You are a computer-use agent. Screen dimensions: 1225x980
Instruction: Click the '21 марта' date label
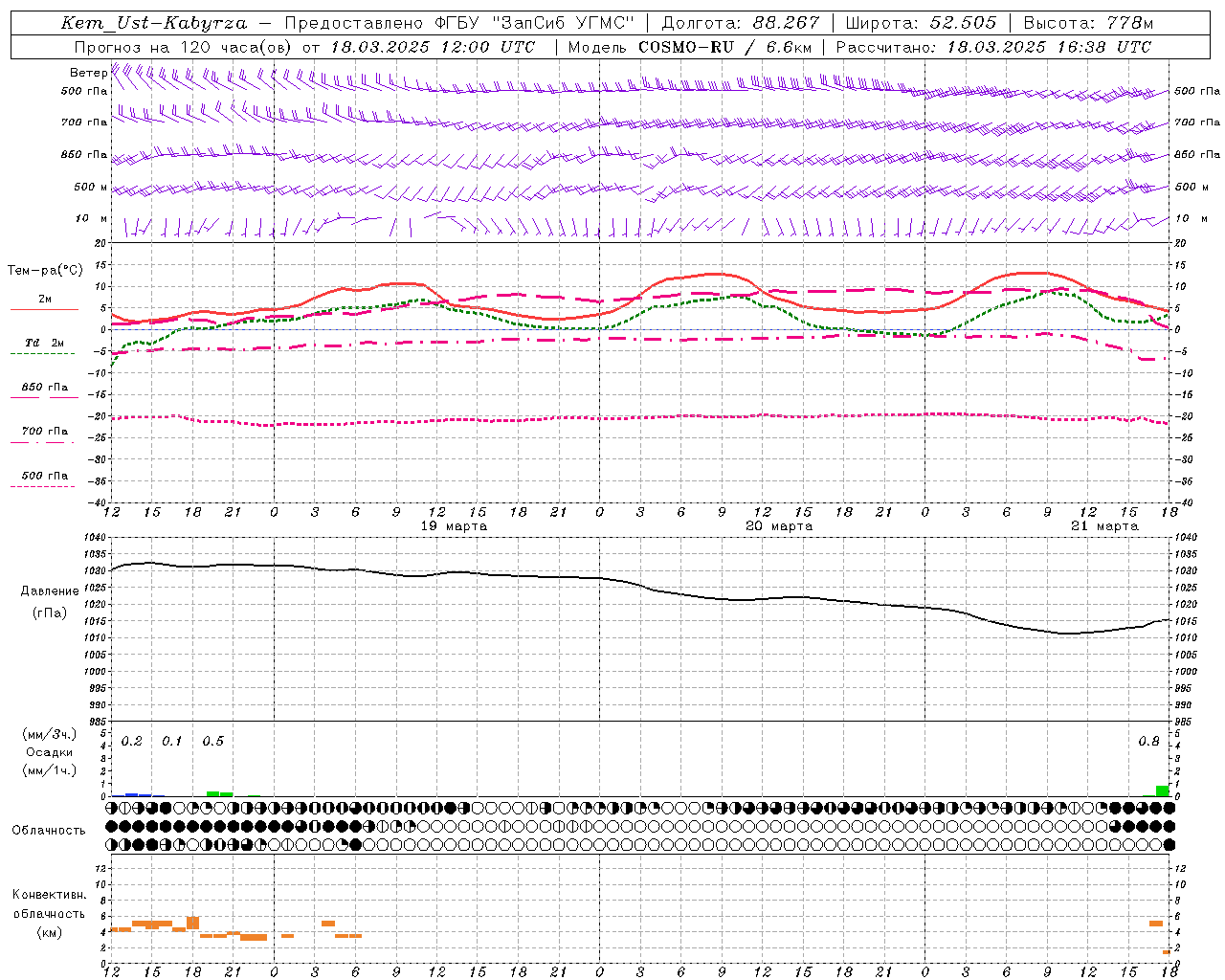click(1104, 526)
